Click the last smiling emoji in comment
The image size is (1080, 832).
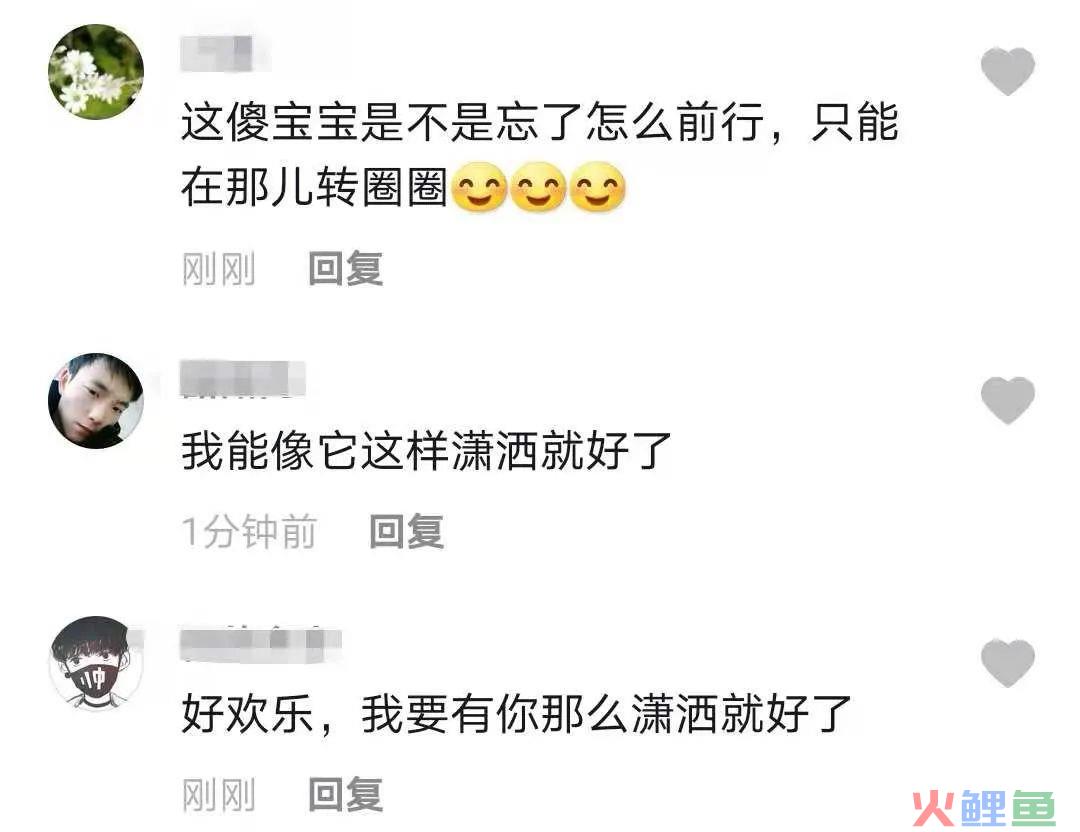(x=598, y=187)
